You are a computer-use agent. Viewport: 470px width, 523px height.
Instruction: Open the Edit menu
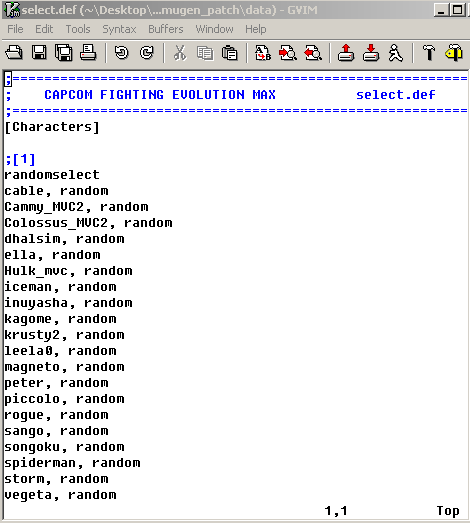click(44, 29)
